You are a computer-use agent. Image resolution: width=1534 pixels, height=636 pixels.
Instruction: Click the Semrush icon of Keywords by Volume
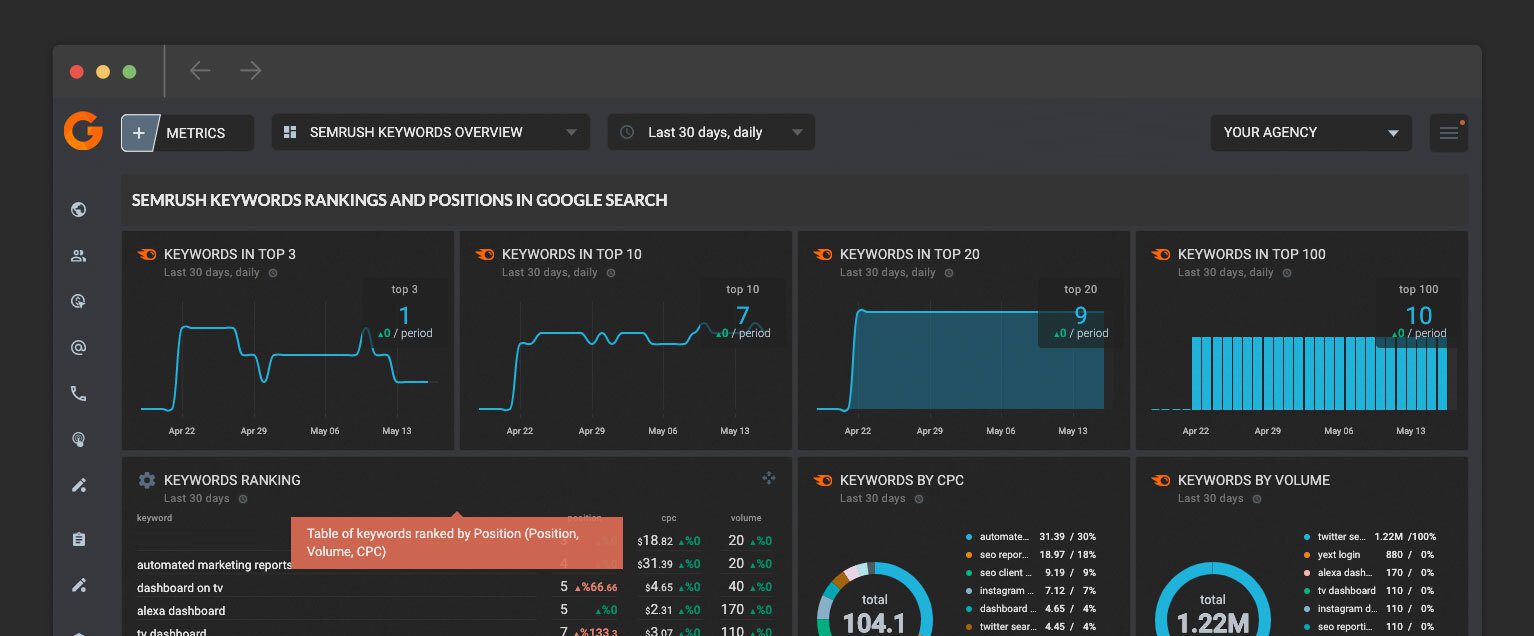[x=1161, y=480]
